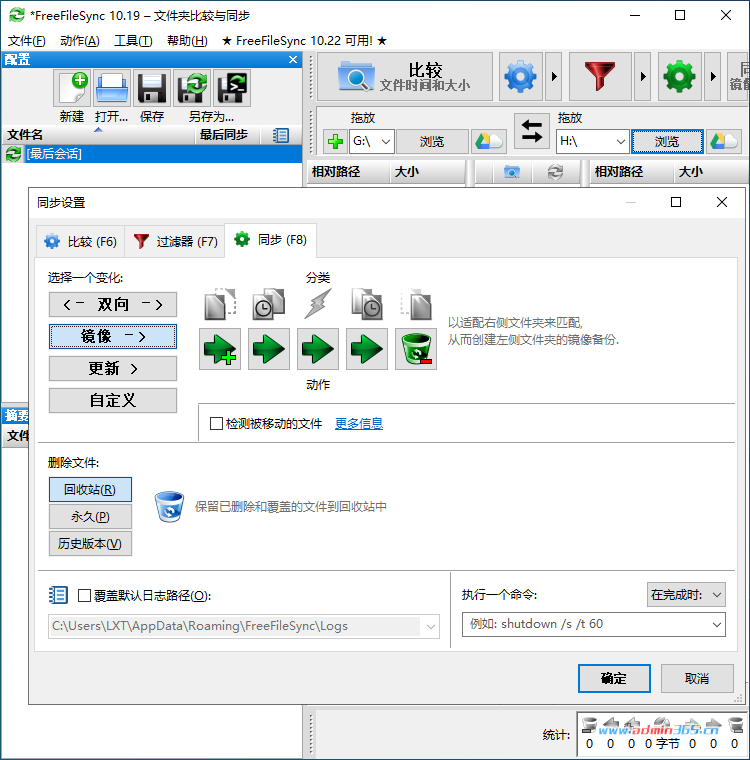Screen dimensions: 750x760
Task: Toggle action for right-newer files arrow
Action: (x=367, y=349)
